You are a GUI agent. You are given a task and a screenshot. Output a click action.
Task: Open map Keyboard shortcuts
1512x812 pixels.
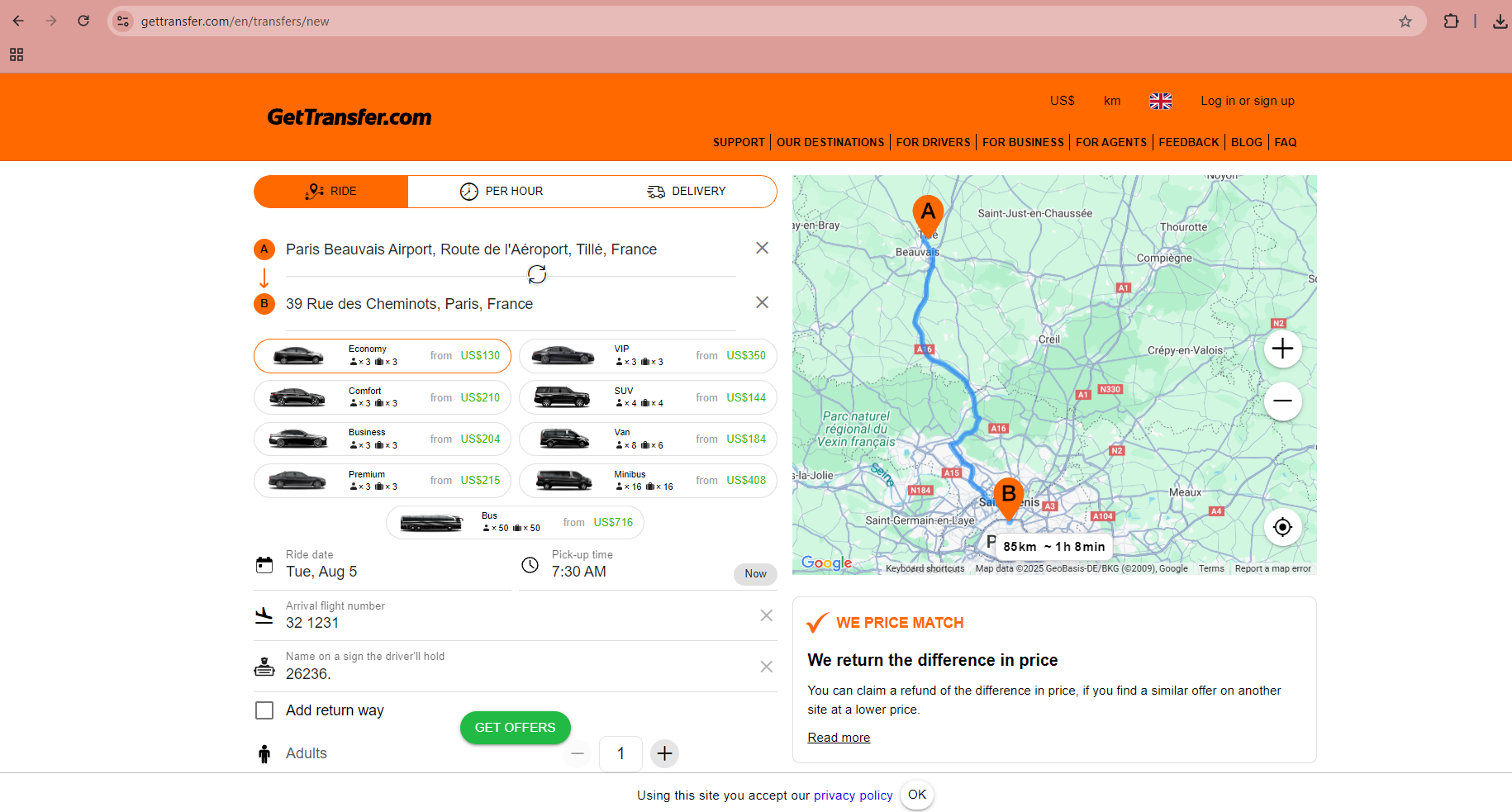tap(925, 568)
